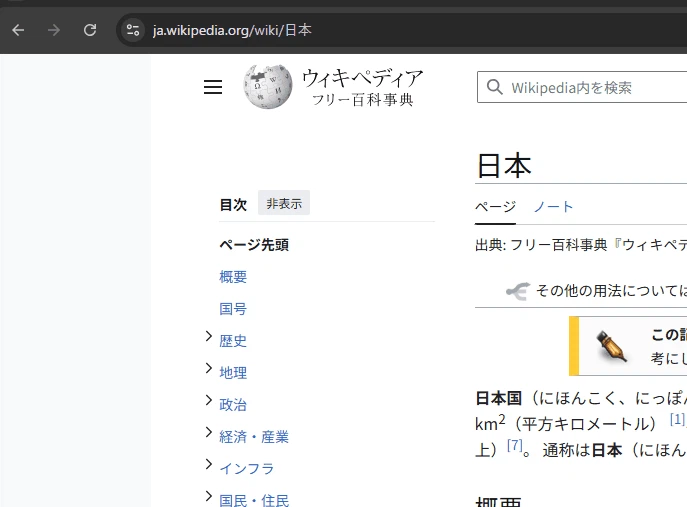The width and height of the screenshot is (687, 507).
Task: Click the disambiguation arrow icon
Action: 518,291
